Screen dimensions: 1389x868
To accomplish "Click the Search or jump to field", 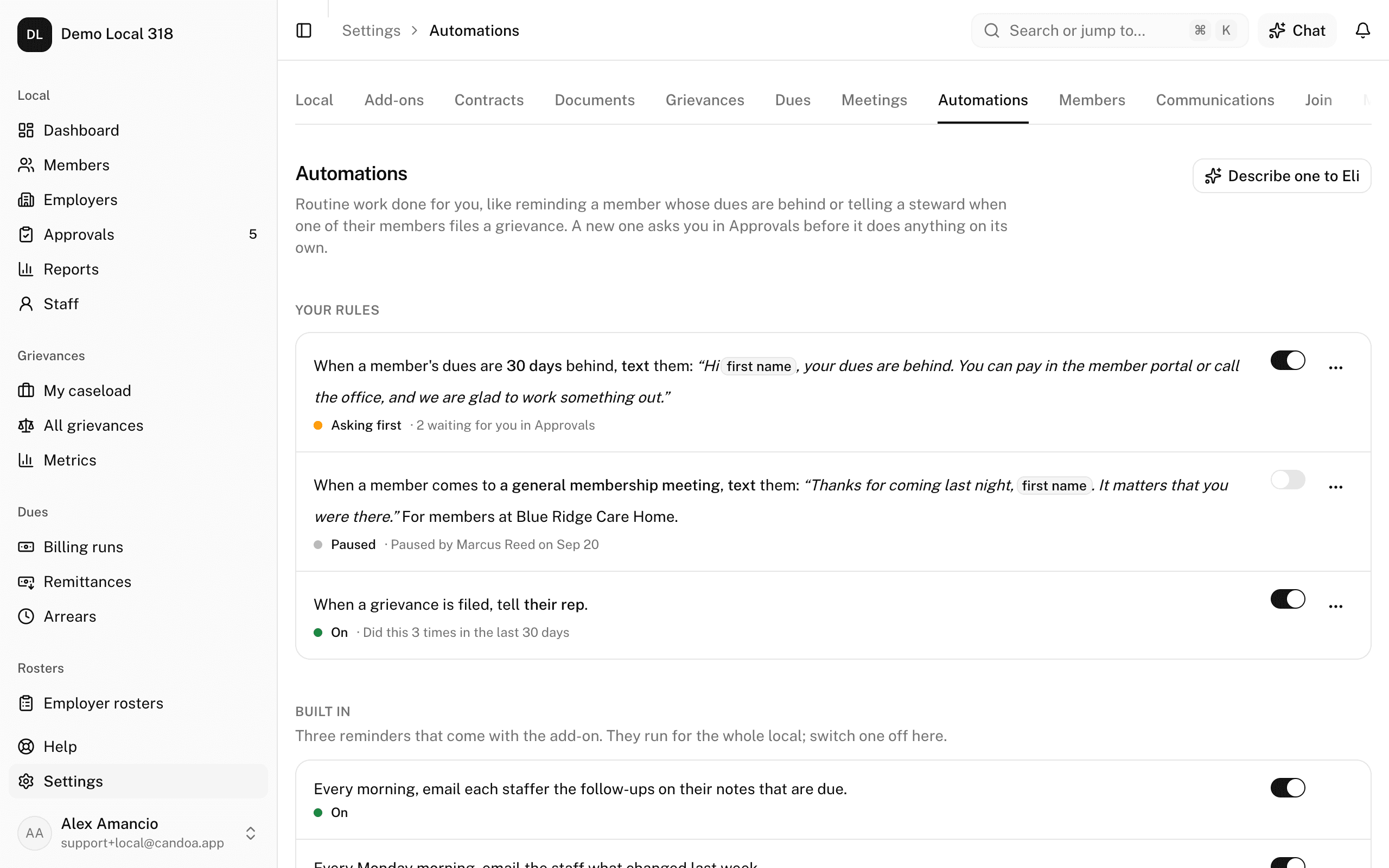I will [1109, 30].
